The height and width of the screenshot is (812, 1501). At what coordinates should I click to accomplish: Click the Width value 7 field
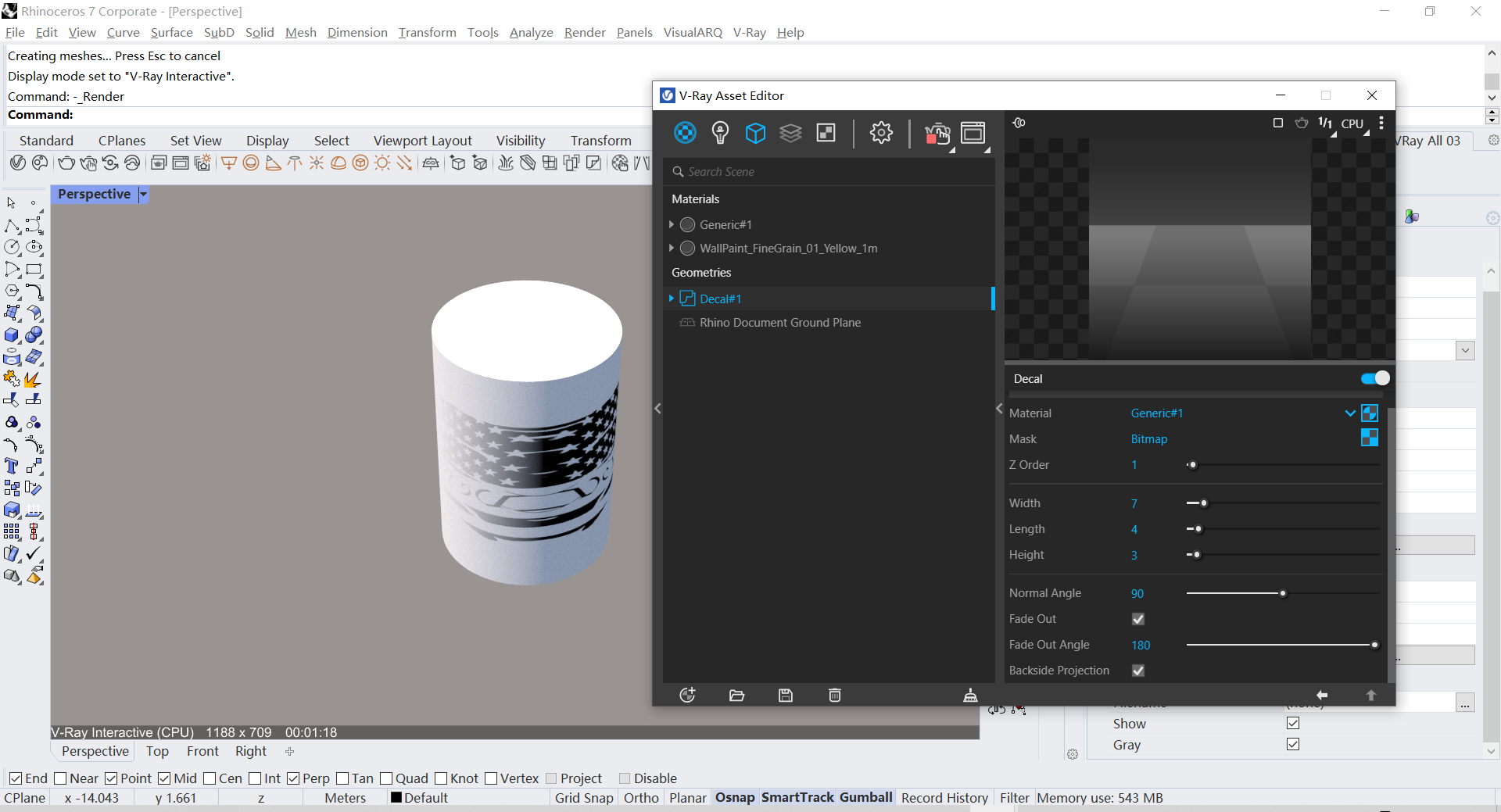(x=1134, y=503)
